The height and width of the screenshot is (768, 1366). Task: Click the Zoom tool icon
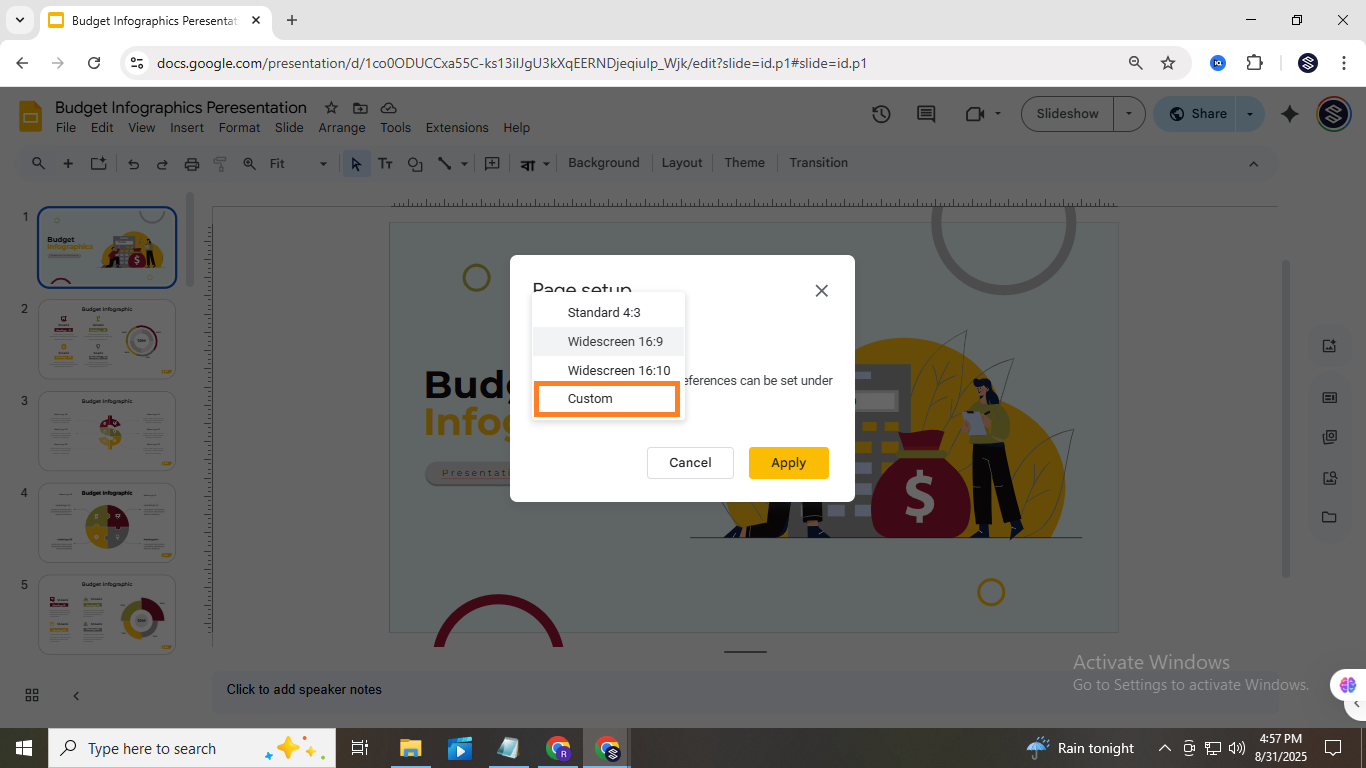pos(249,164)
